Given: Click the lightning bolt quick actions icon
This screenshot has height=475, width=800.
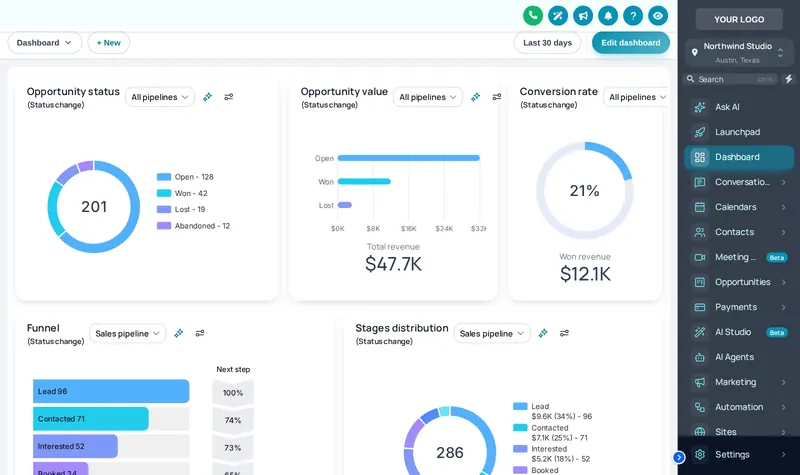Looking at the screenshot, I should coord(788,79).
